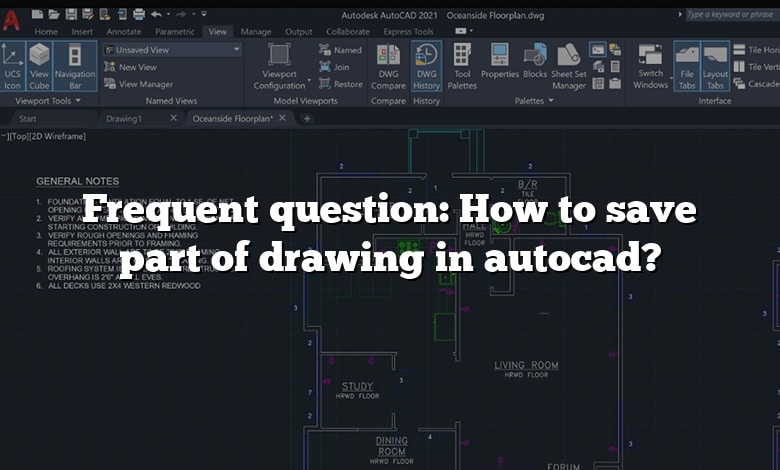Open the Redo history dropdown arrow
780x470 pixels.
(x=194, y=14)
